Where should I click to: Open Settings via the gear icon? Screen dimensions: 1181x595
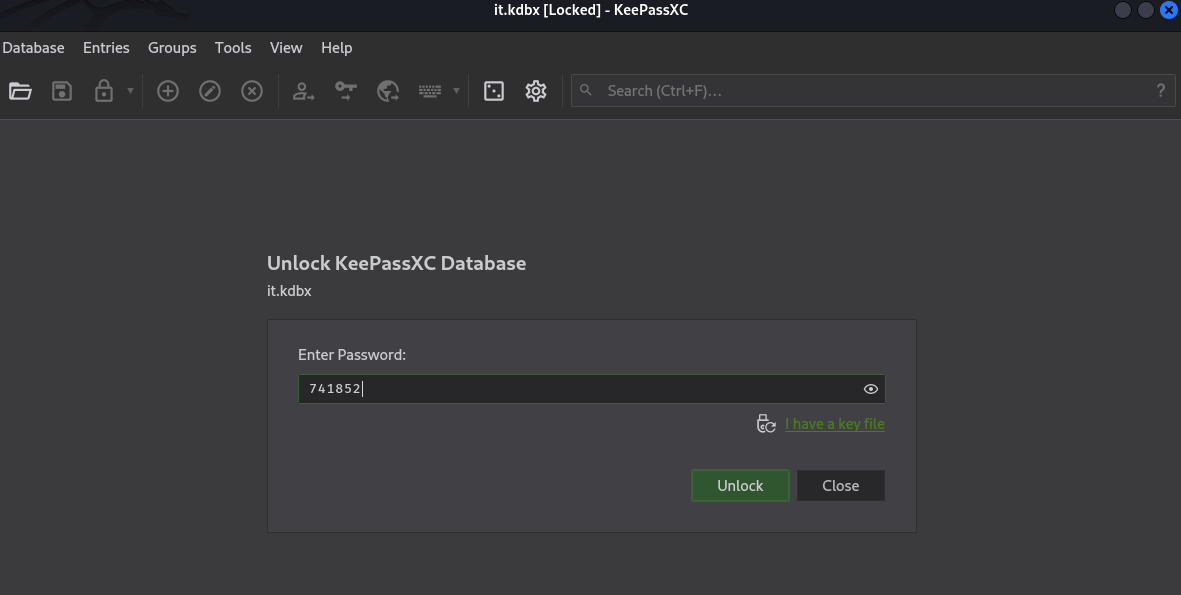536,91
